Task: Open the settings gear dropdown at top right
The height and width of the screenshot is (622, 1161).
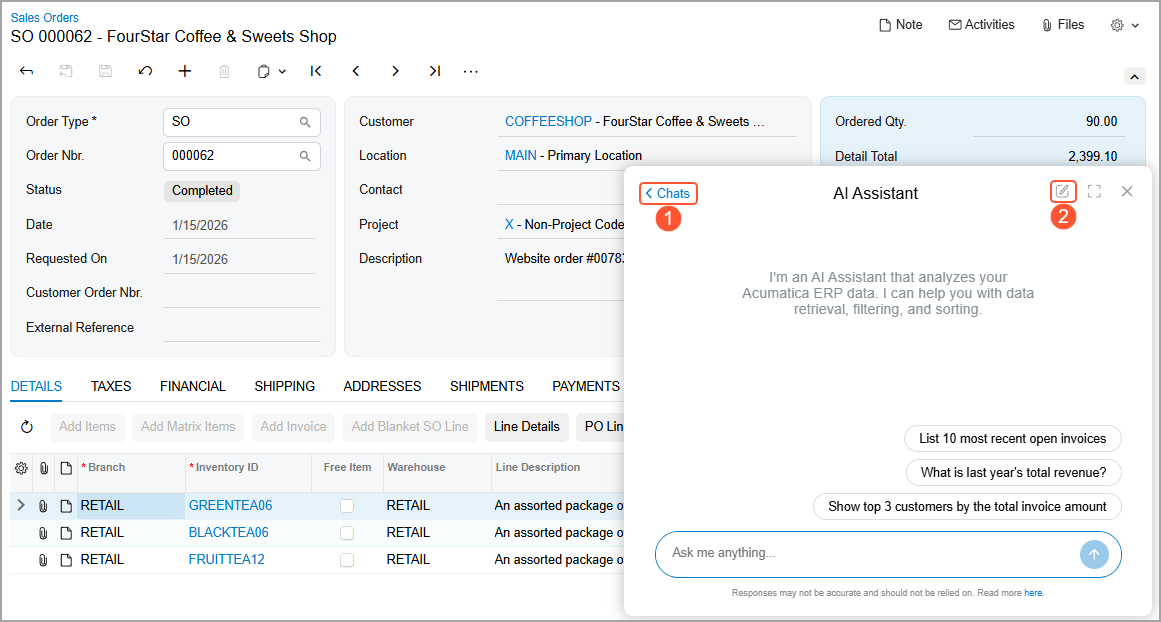Action: 1125,25
